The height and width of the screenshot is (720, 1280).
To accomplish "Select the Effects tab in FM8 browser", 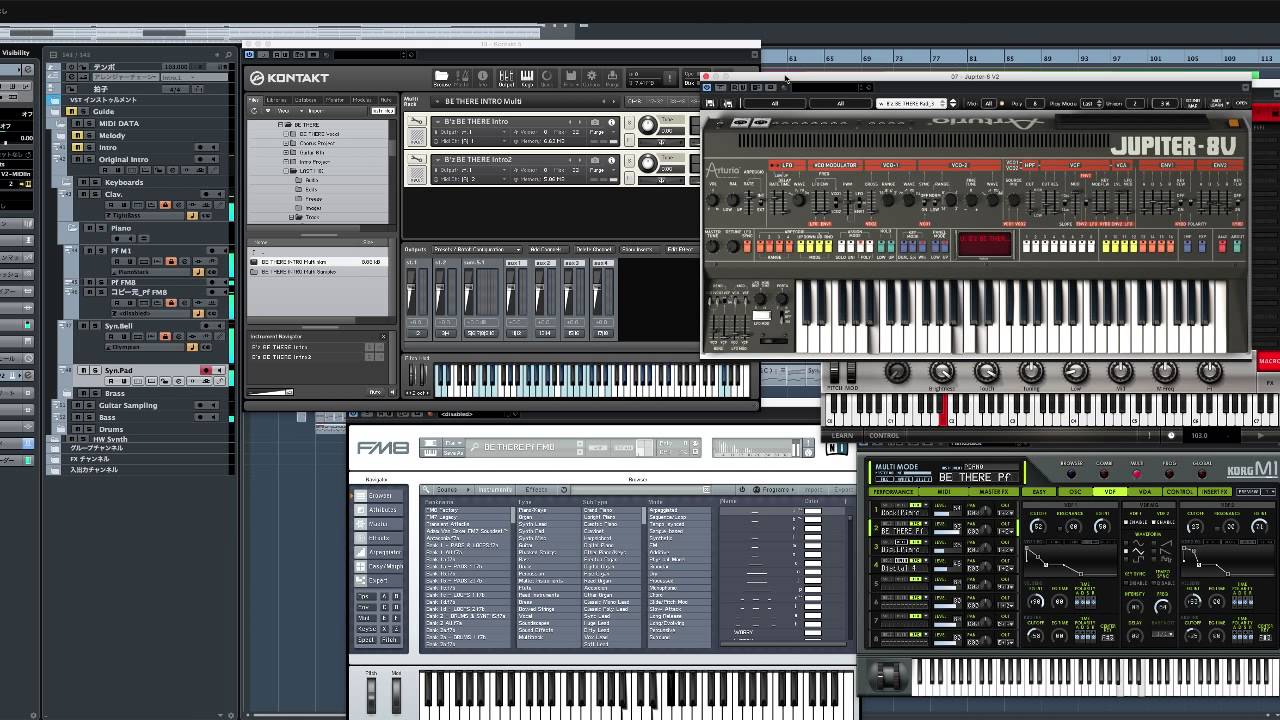I will (x=537, y=490).
